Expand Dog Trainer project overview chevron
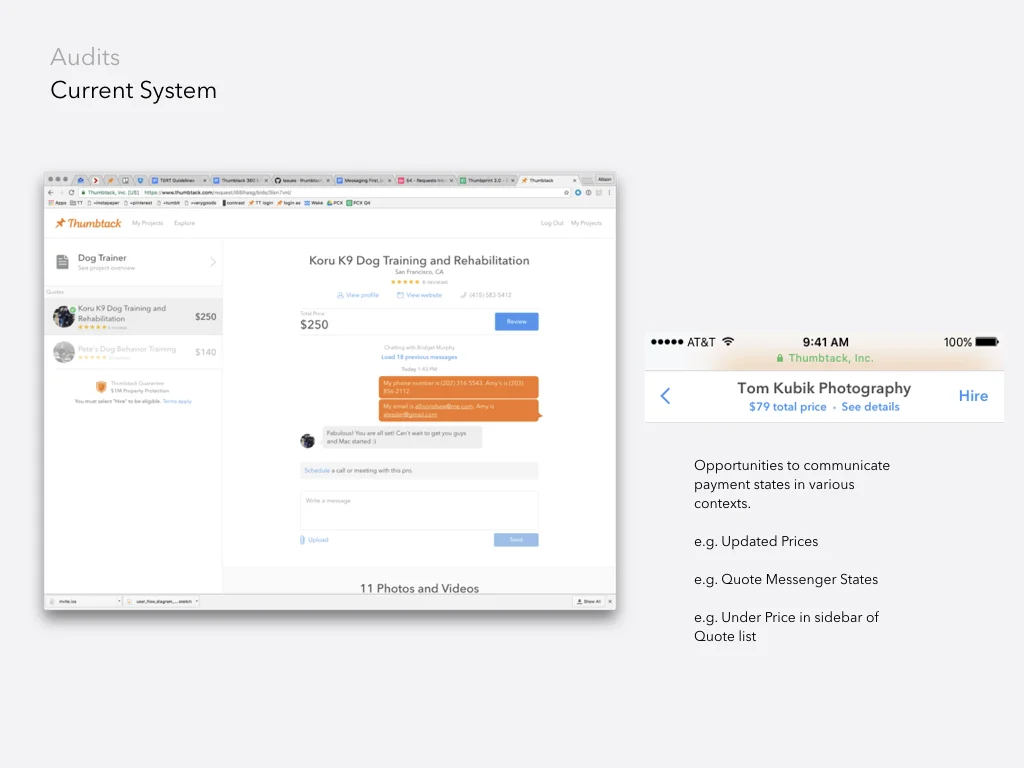Viewport: 1024px width, 768px height. [x=213, y=262]
